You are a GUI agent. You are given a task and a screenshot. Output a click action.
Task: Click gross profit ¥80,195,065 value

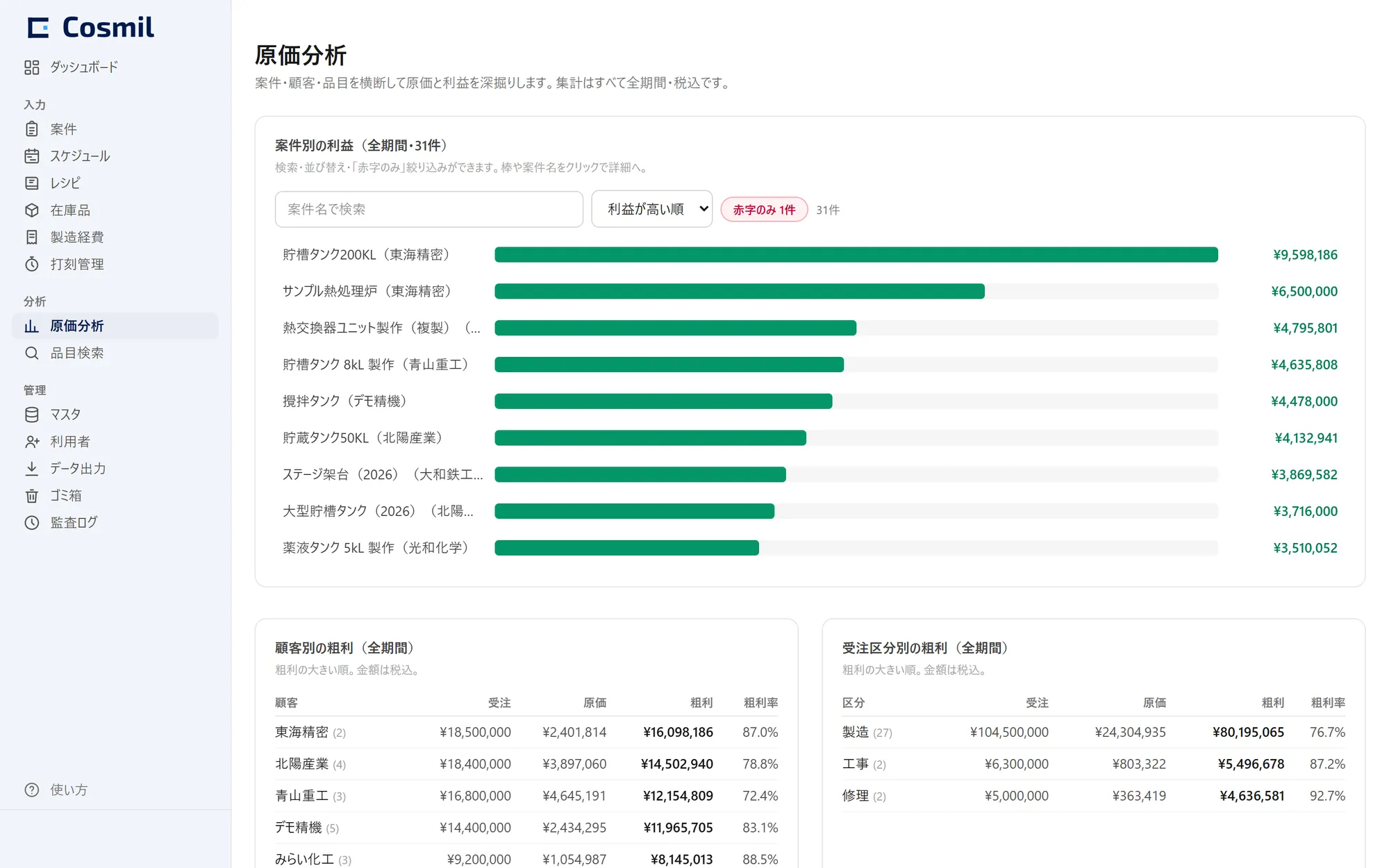tap(1248, 733)
